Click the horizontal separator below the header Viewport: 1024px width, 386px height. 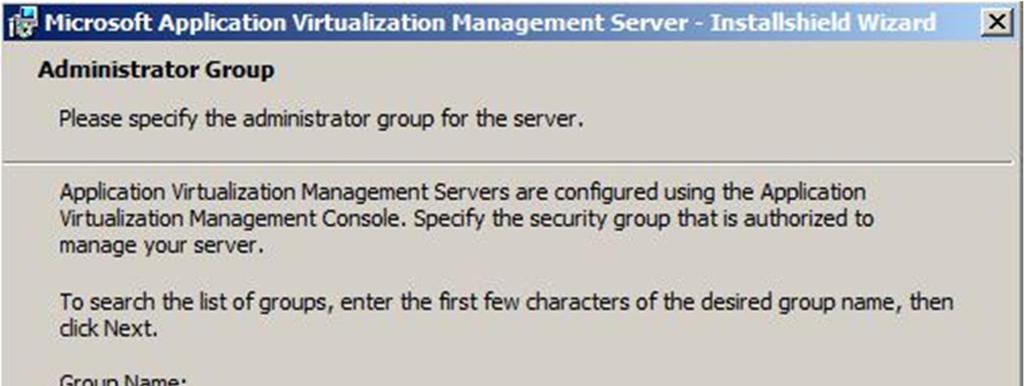click(512, 161)
